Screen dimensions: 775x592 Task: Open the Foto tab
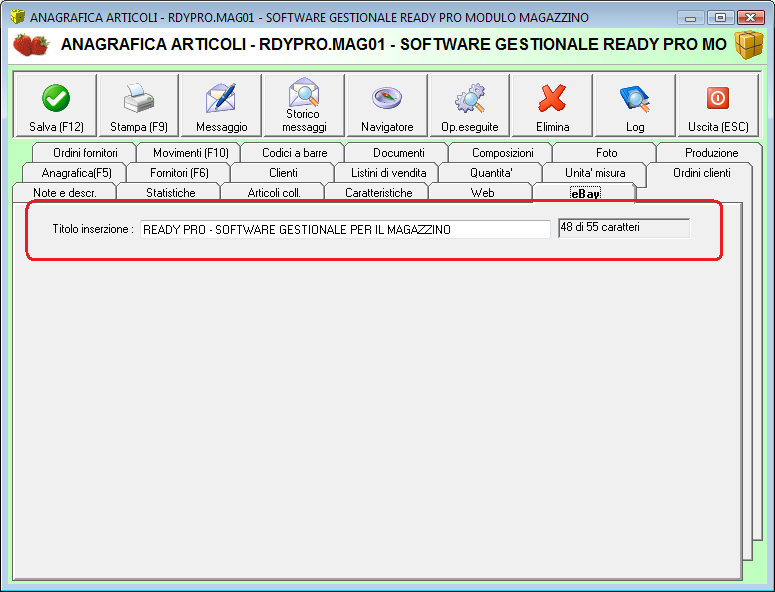click(606, 153)
